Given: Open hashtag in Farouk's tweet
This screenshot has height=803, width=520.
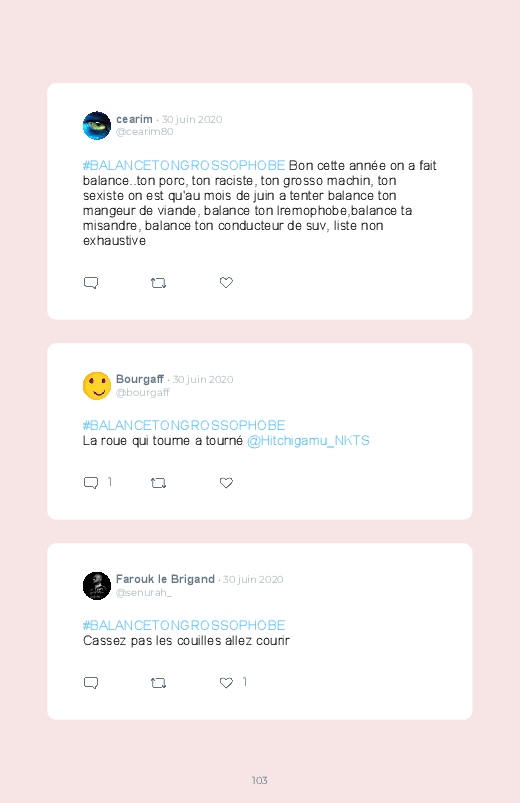Looking at the screenshot, I should [x=184, y=625].
